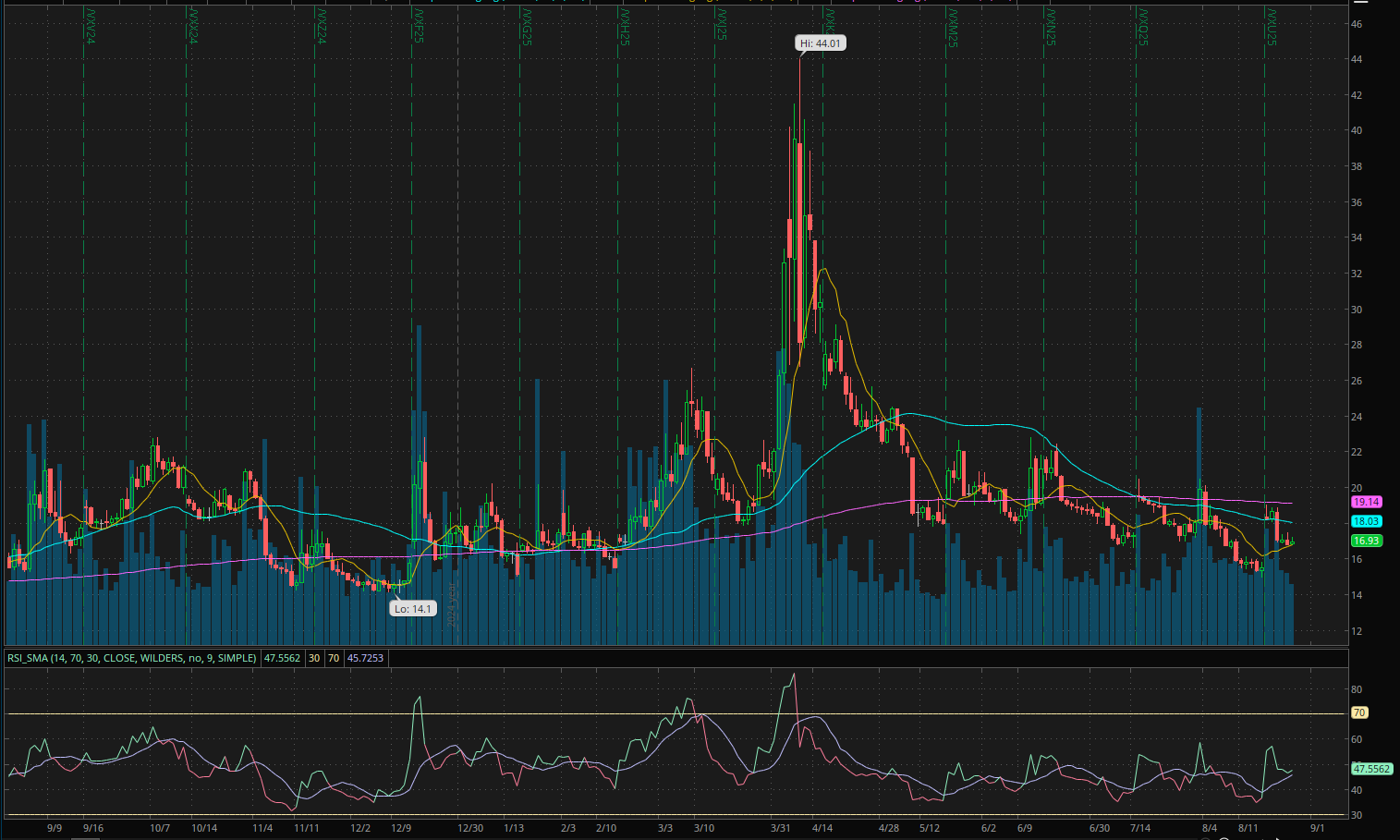Click the Hi: 44.01 price bubble
The height and width of the screenshot is (840, 1400).
[821, 43]
